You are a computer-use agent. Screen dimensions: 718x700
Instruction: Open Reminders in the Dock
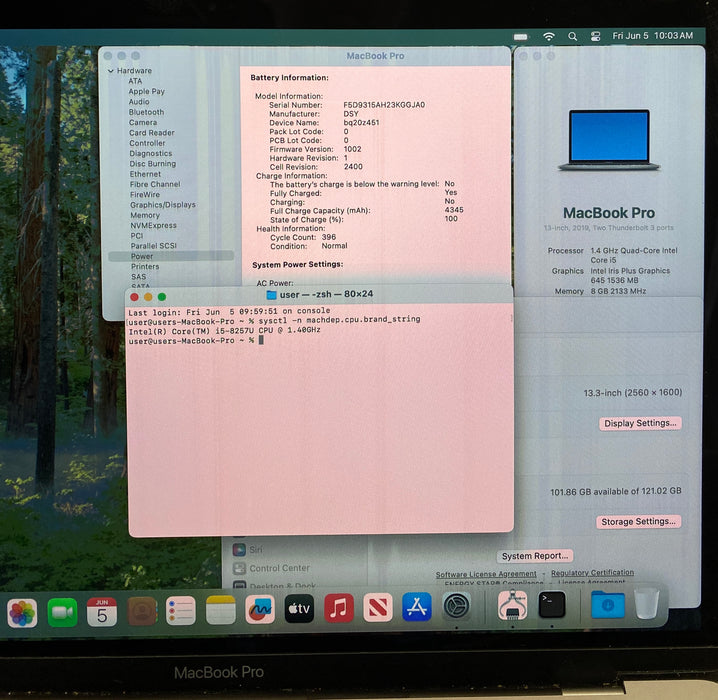pyautogui.click(x=181, y=611)
